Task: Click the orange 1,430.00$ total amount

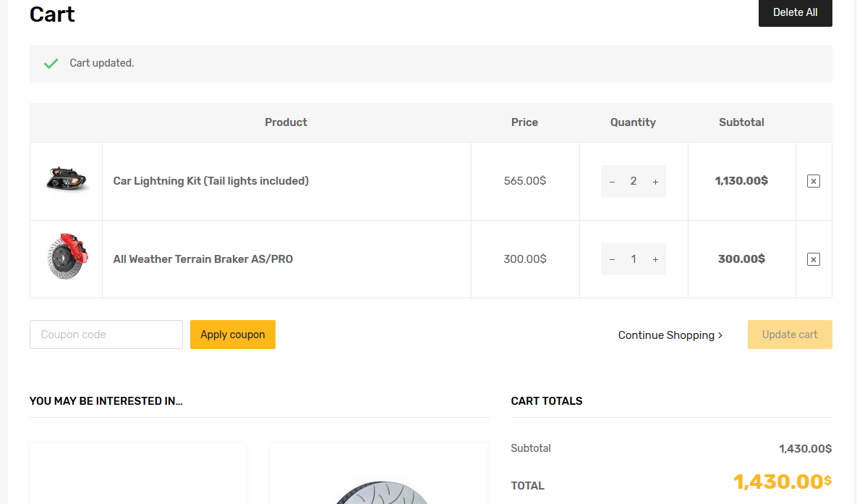Action: [x=783, y=482]
